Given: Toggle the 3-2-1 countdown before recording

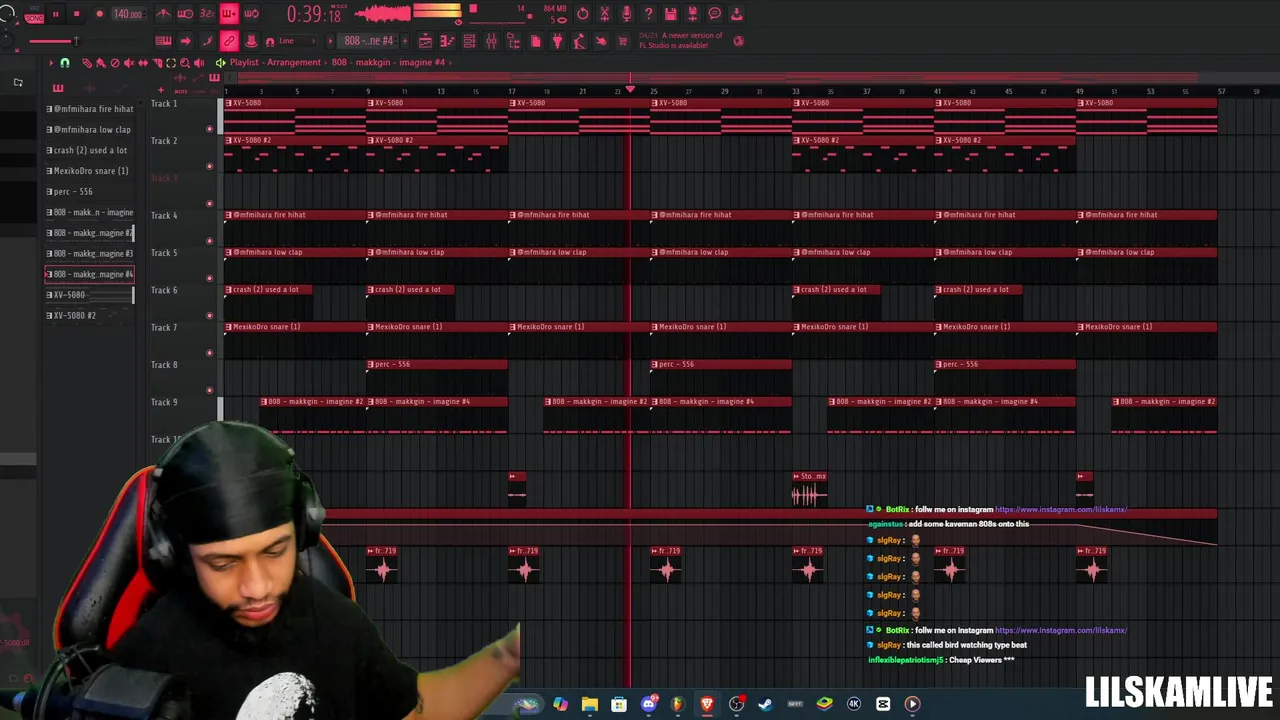Looking at the screenshot, I should click(207, 14).
